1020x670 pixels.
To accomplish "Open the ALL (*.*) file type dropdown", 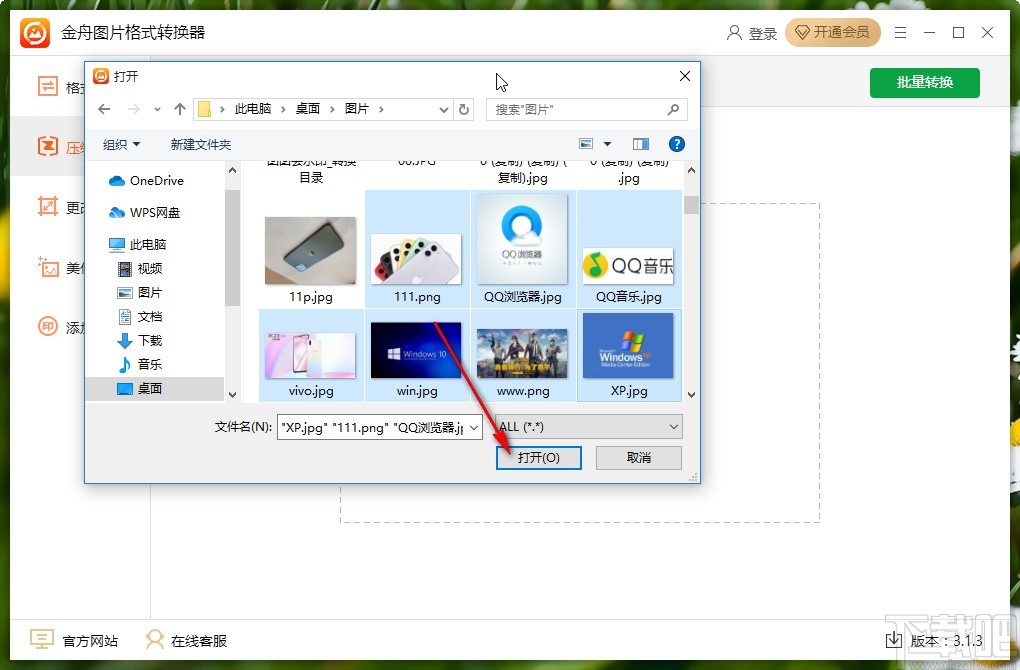I will [x=587, y=427].
